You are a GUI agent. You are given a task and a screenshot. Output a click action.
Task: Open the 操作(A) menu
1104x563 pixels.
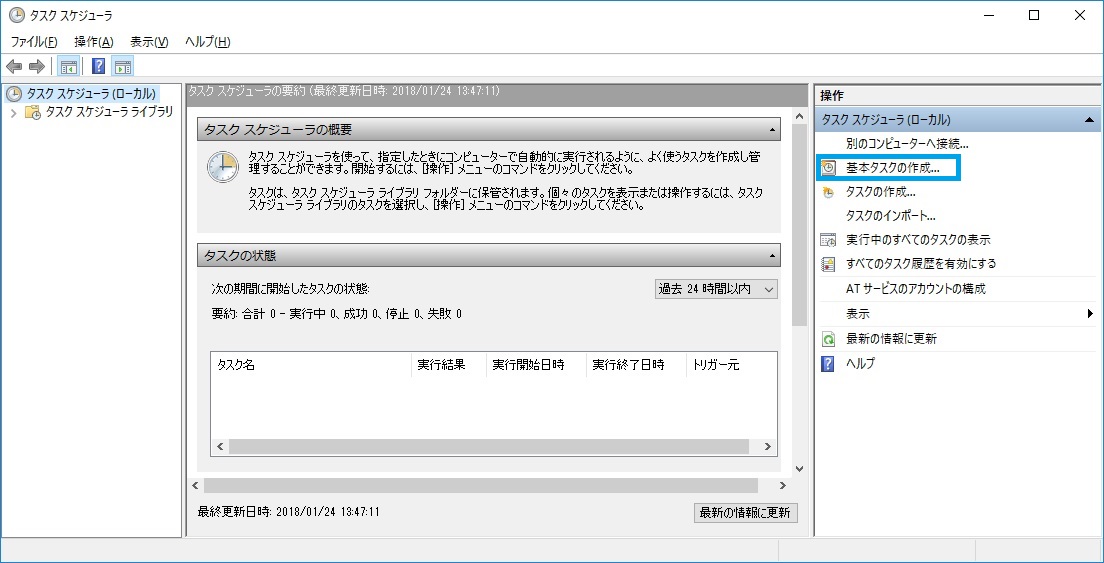(x=94, y=42)
